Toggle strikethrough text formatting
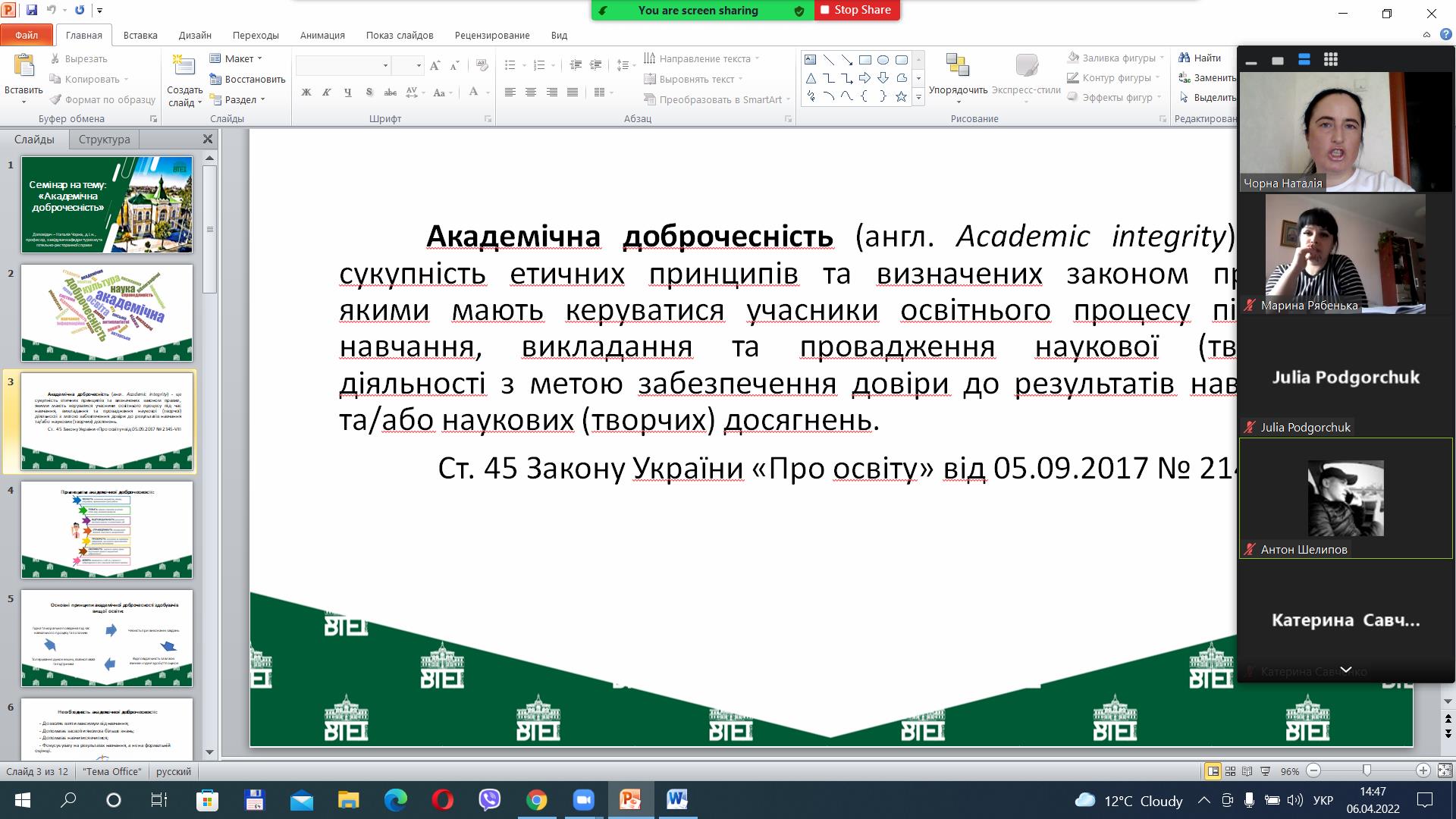The image size is (1456, 819). (x=390, y=93)
